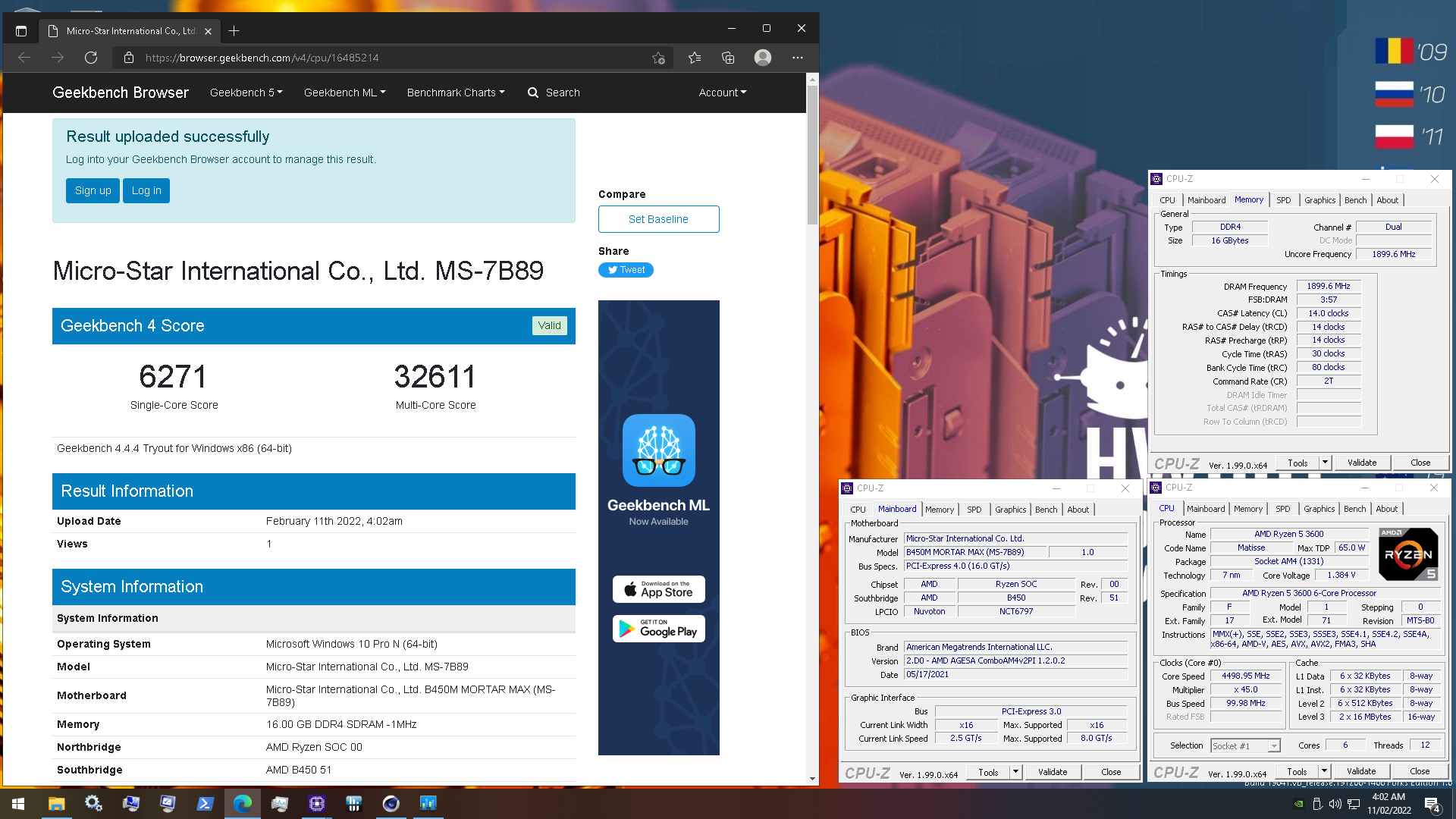Open PowerShell from the taskbar

205,803
